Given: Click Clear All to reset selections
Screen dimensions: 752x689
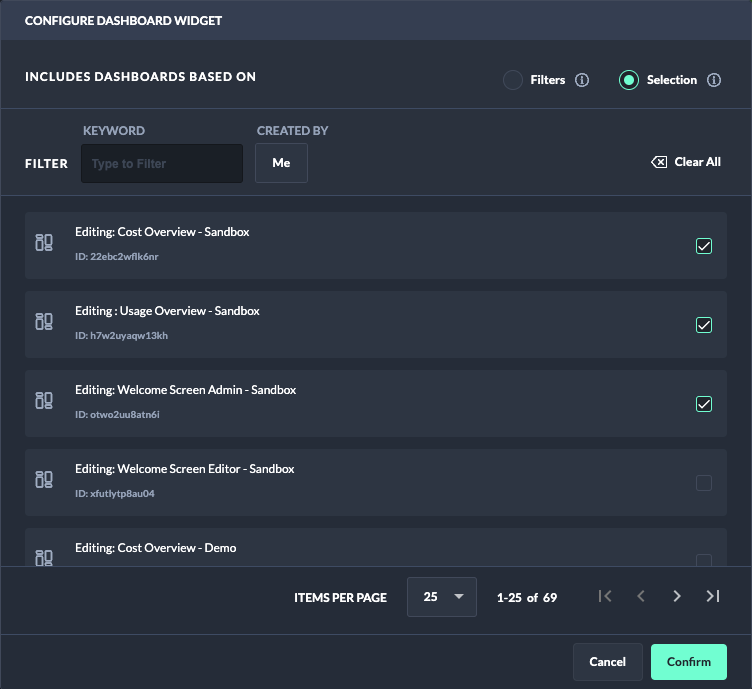Looking at the screenshot, I should [x=686, y=162].
